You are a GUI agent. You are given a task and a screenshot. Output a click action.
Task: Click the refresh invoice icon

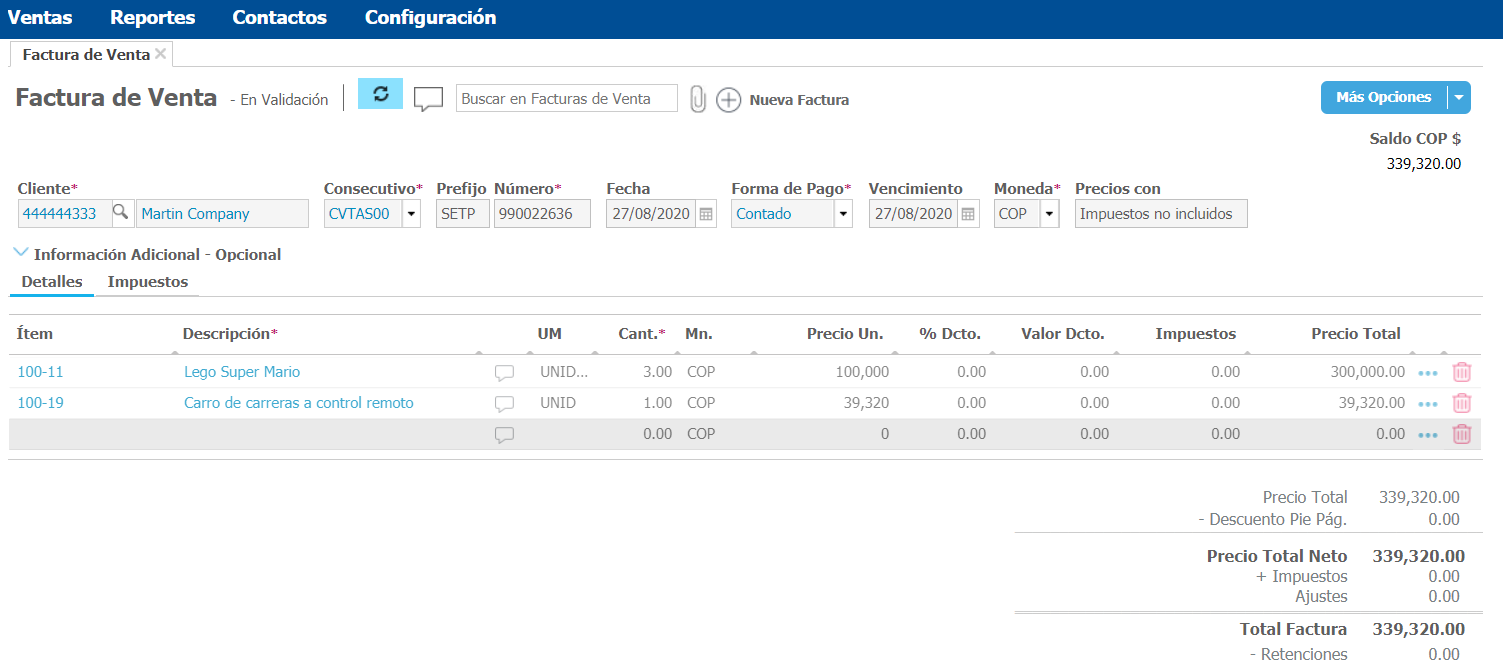(x=380, y=94)
